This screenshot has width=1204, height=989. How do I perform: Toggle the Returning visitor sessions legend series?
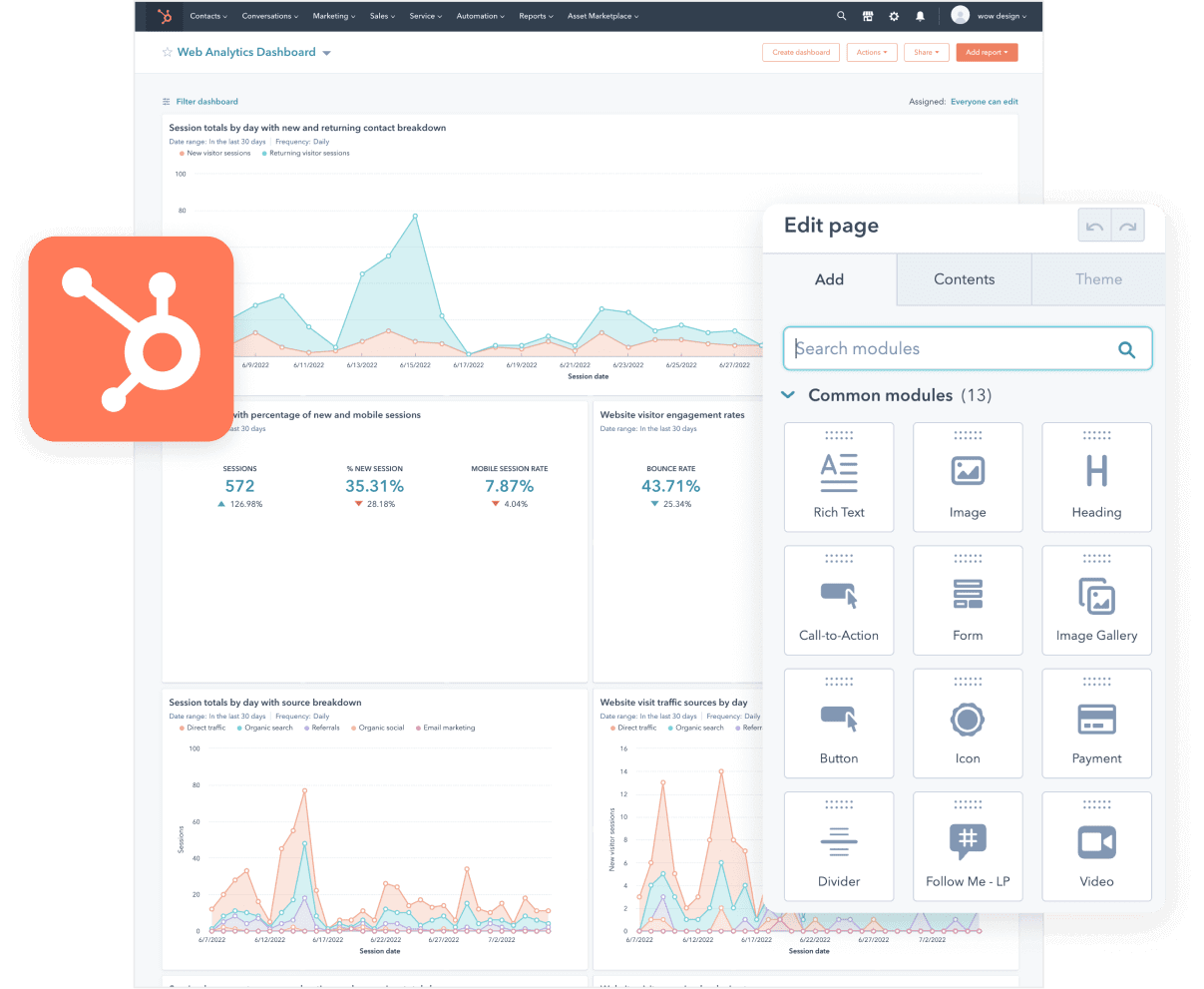pyautogui.click(x=306, y=154)
